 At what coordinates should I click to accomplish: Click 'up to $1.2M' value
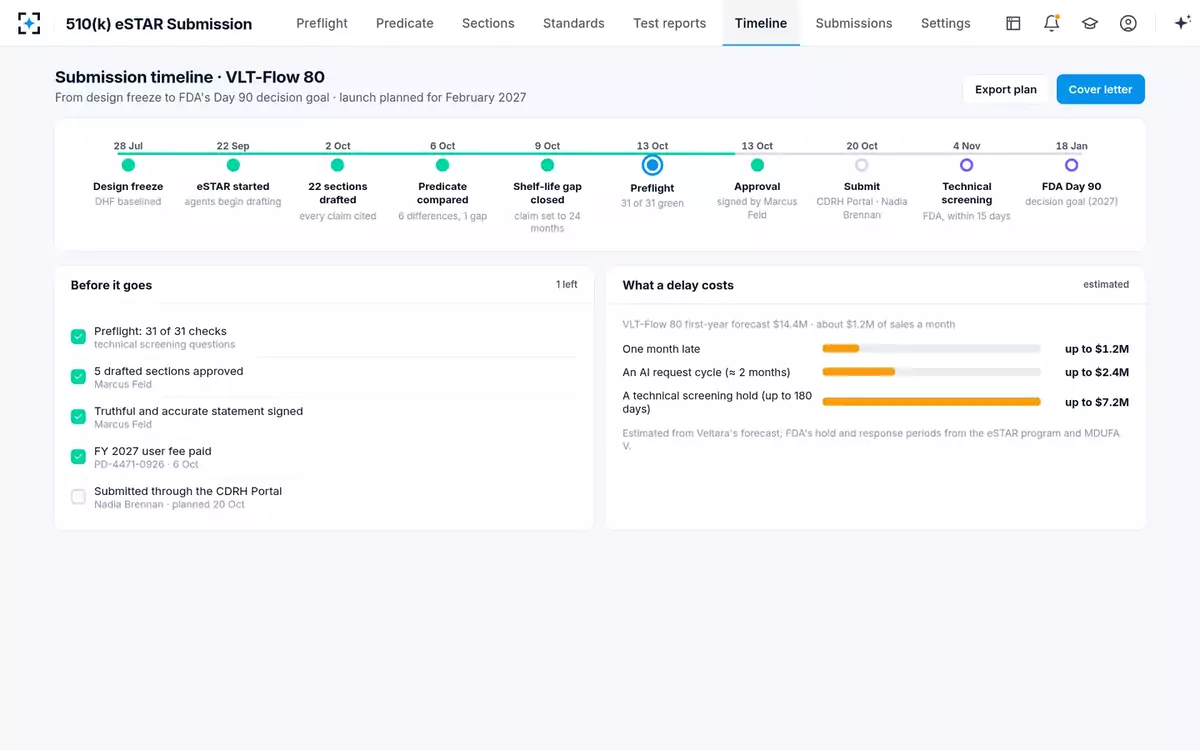pyautogui.click(x=1097, y=349)
